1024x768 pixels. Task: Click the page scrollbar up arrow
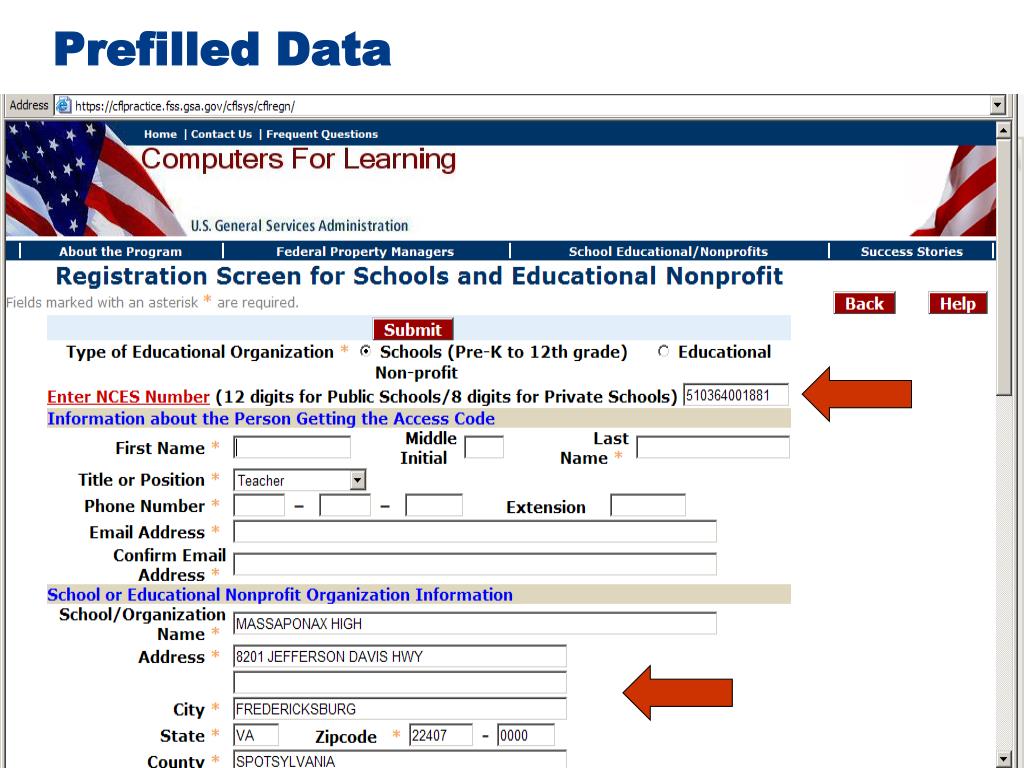pyautogui.click(x=1004, y=130)
